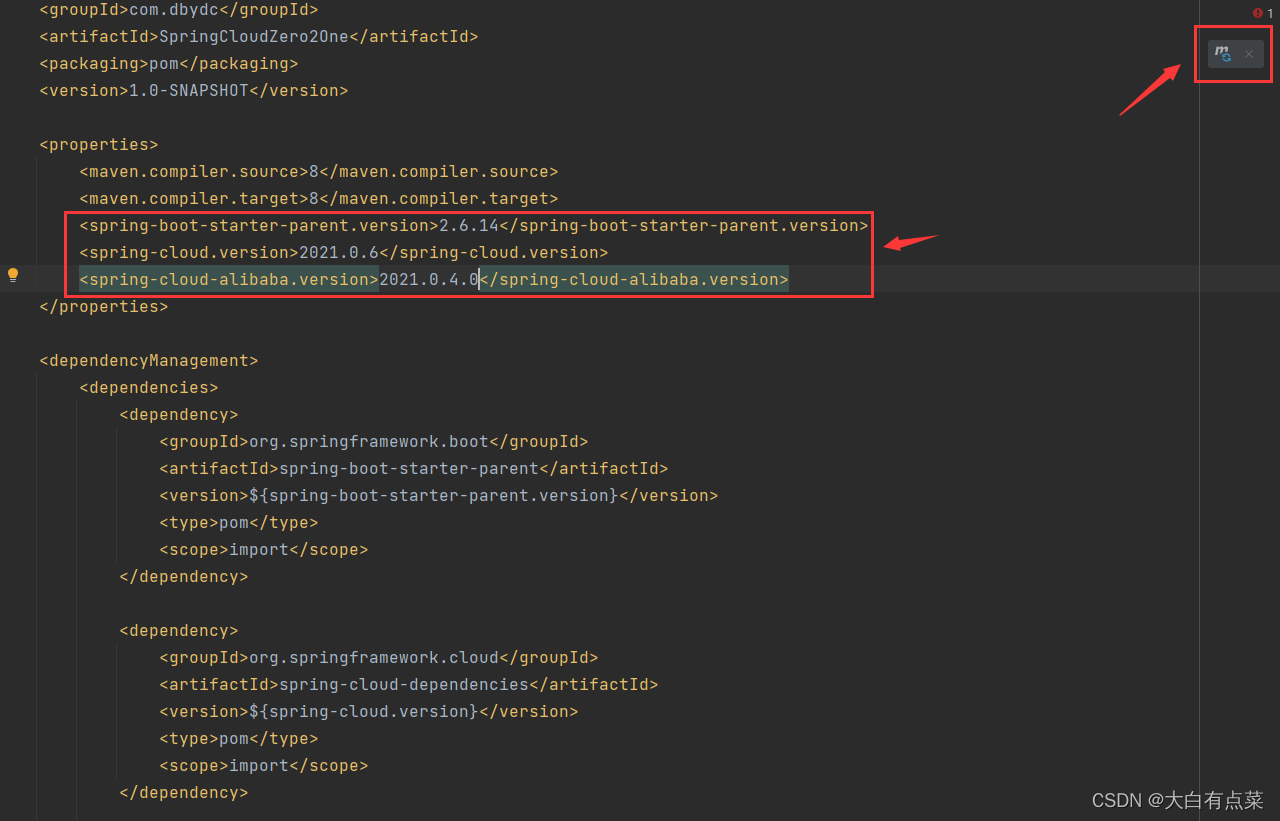Click the ${spring-cloud.version} version line
This screenshot has width=1280, height=821.
[x=369, y=712]
